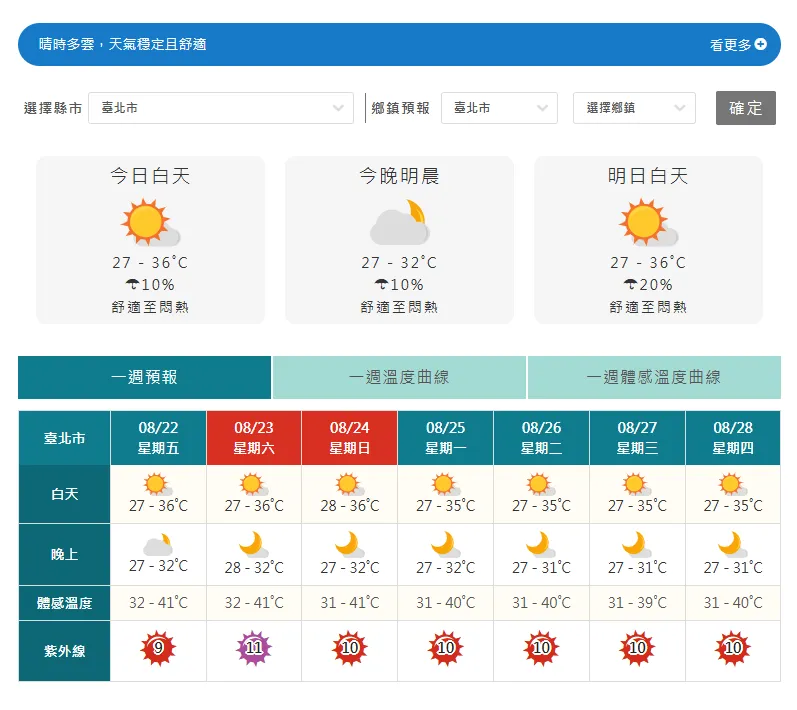Click the sun icon in 今日白天 card
Image resolution: width=797 pixels, height=710 pixels.
point(150,222)
